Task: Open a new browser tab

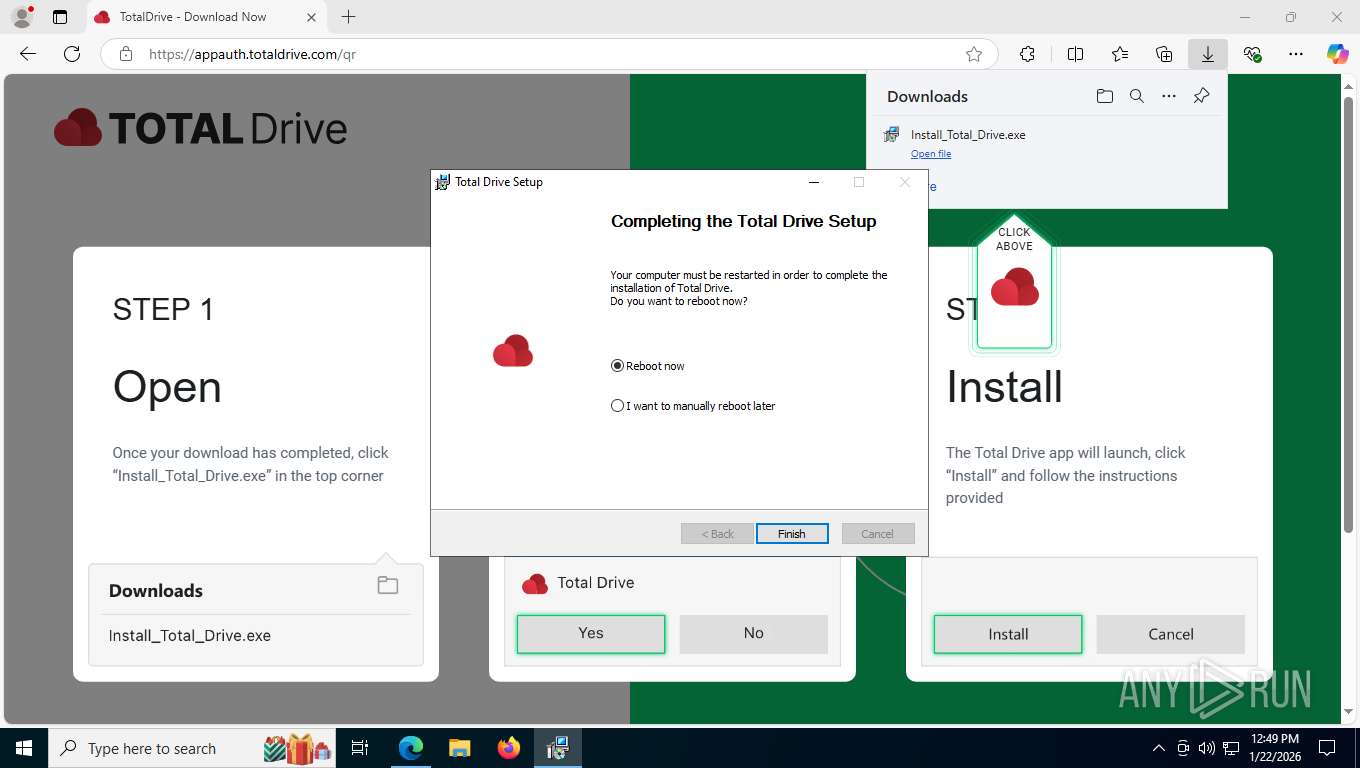Action: click(x=348, y=17)
